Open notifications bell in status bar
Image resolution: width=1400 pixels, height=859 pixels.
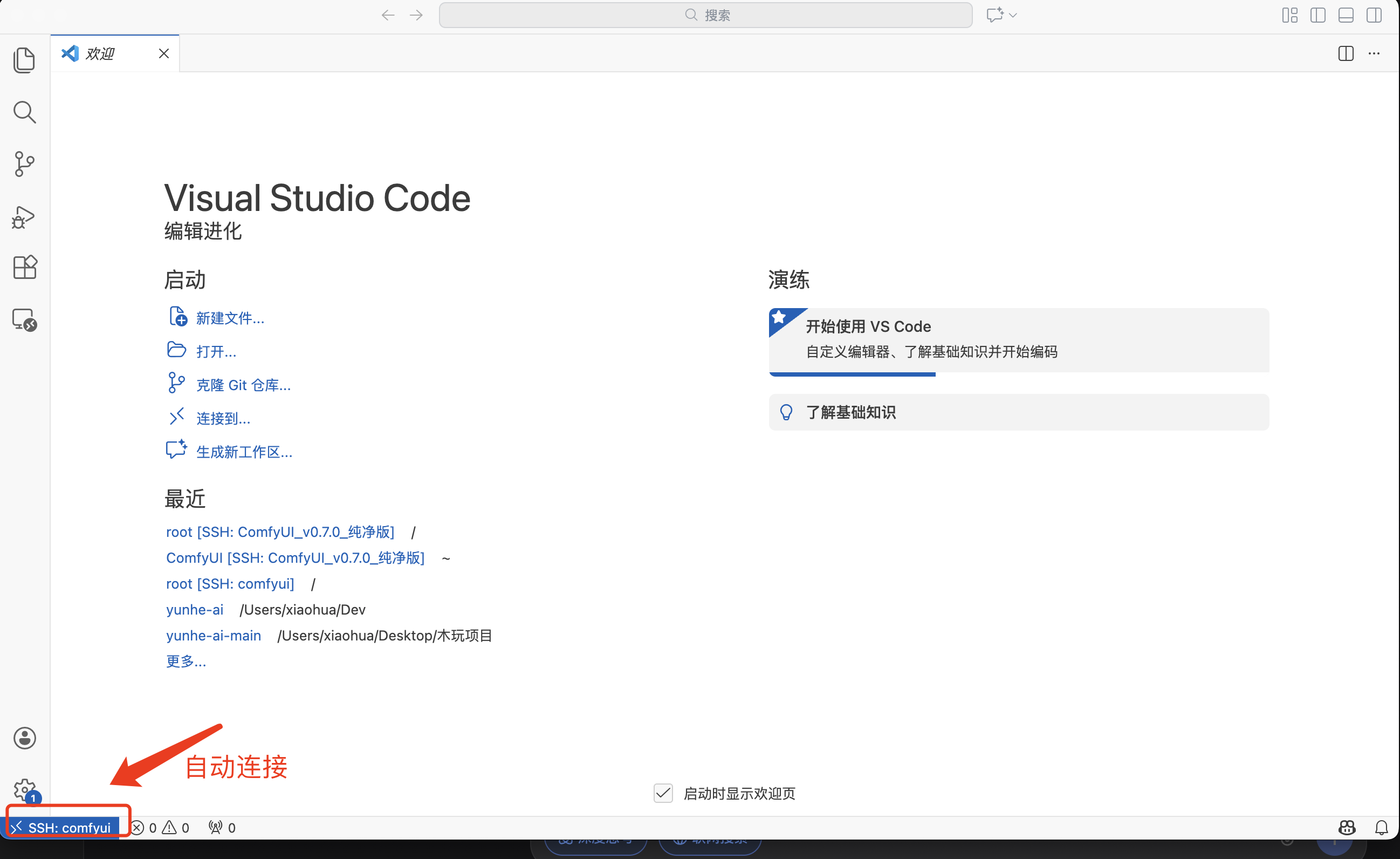tap(1381, 827)
